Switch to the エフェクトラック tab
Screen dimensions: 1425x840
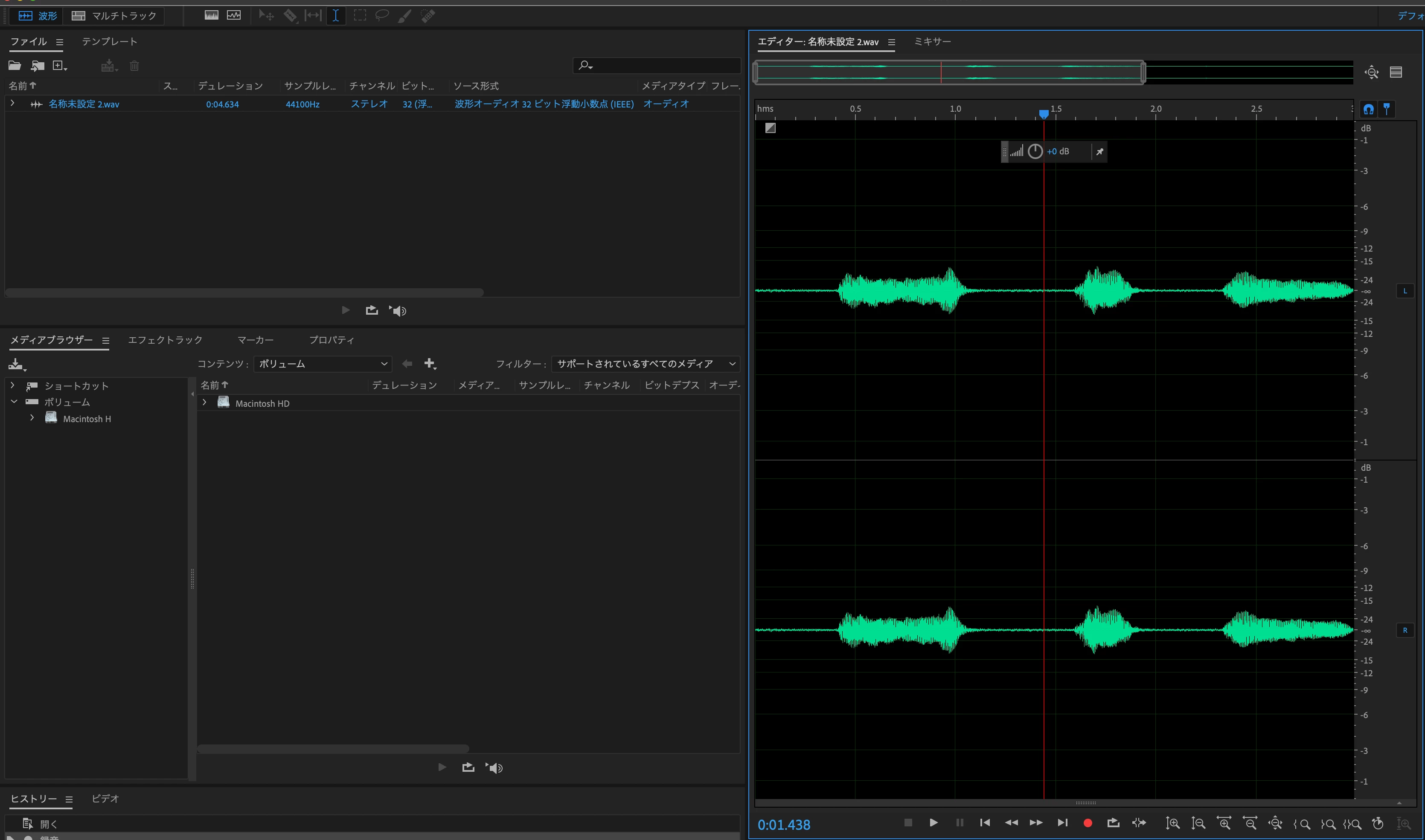click(x=165, y=339)
